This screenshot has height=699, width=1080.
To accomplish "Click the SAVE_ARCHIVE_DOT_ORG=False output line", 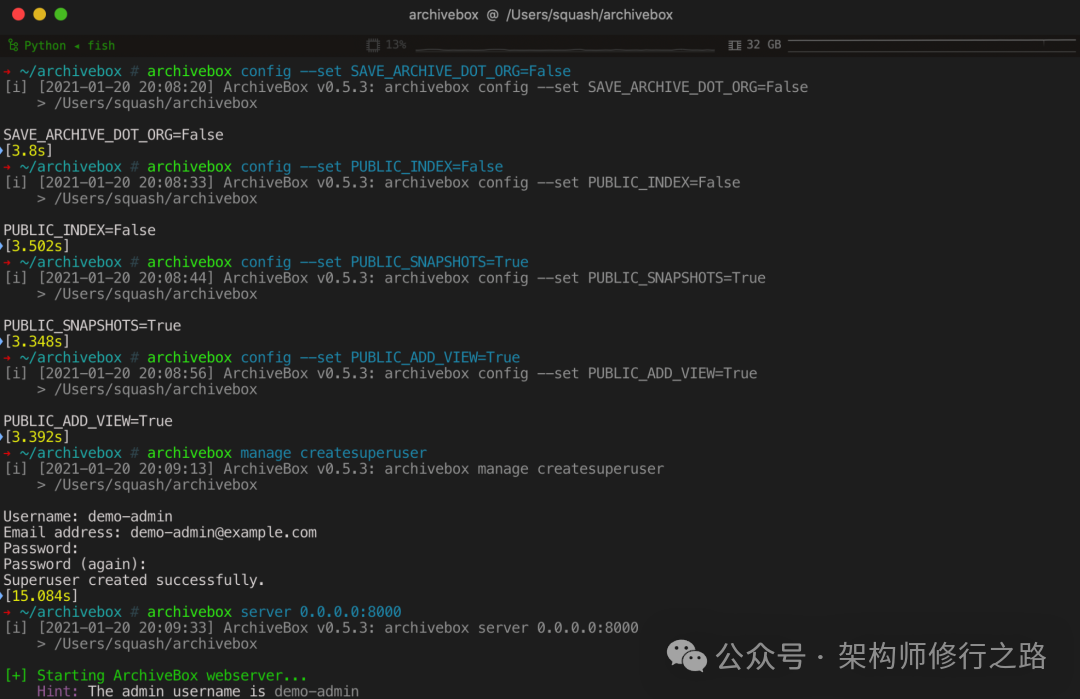I will pyautogui.click(x=113, y=135).
